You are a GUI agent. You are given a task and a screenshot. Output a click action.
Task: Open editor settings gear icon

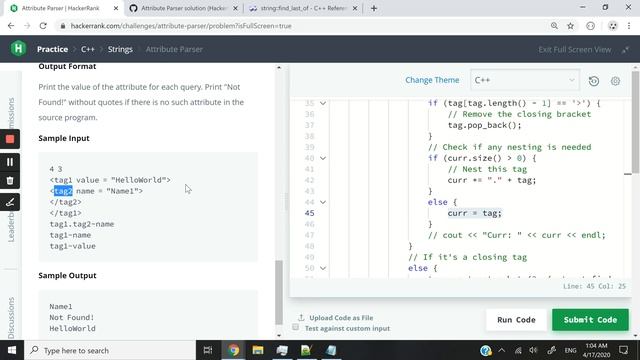(615, 80)
